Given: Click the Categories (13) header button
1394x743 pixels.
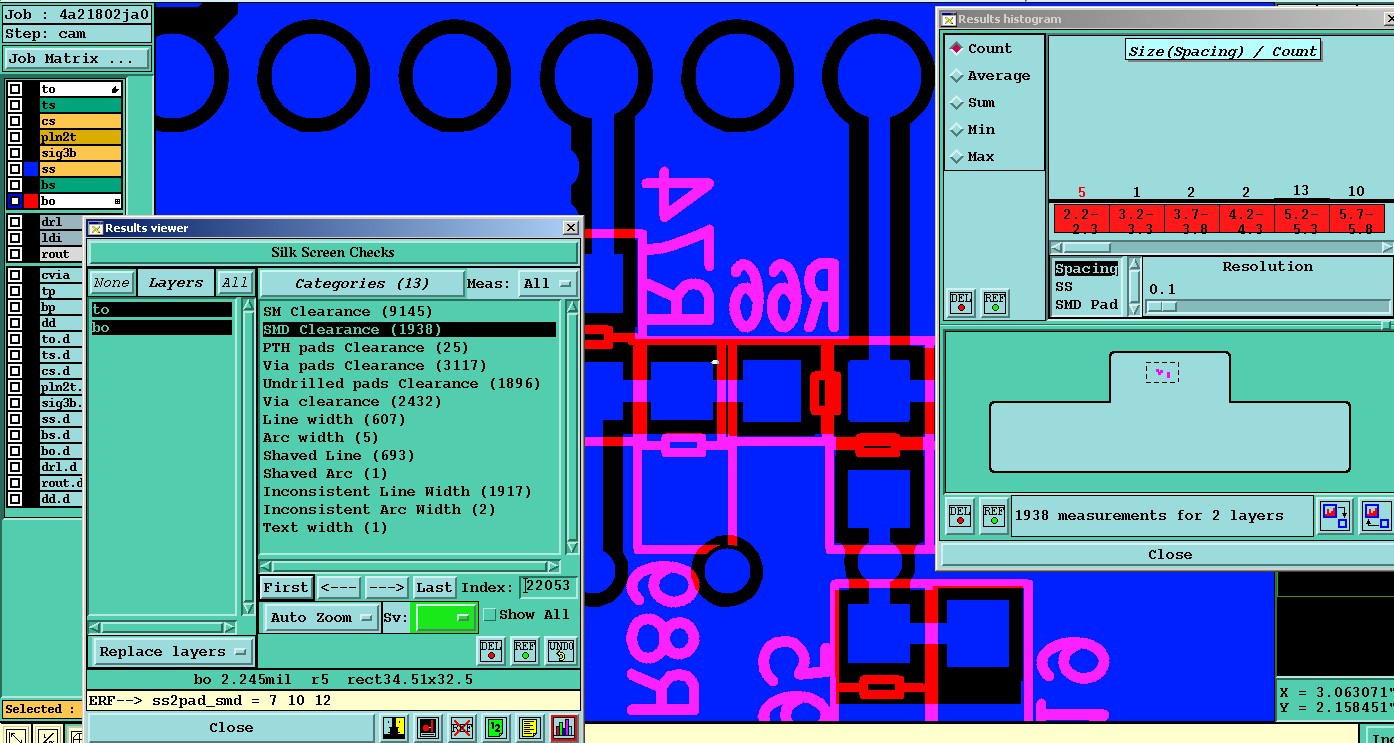Looking at the screenshot, I should tap(362, 283).
